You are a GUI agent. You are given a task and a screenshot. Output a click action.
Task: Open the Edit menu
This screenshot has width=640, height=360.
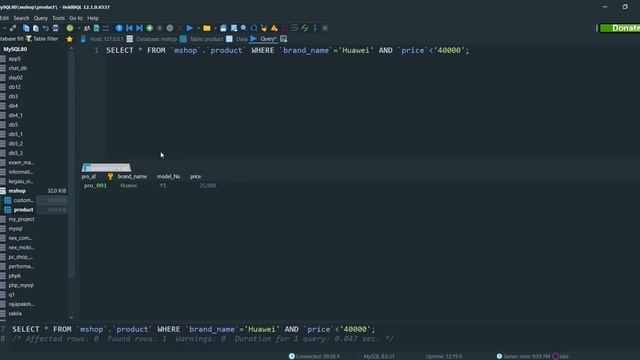(4, 18)
